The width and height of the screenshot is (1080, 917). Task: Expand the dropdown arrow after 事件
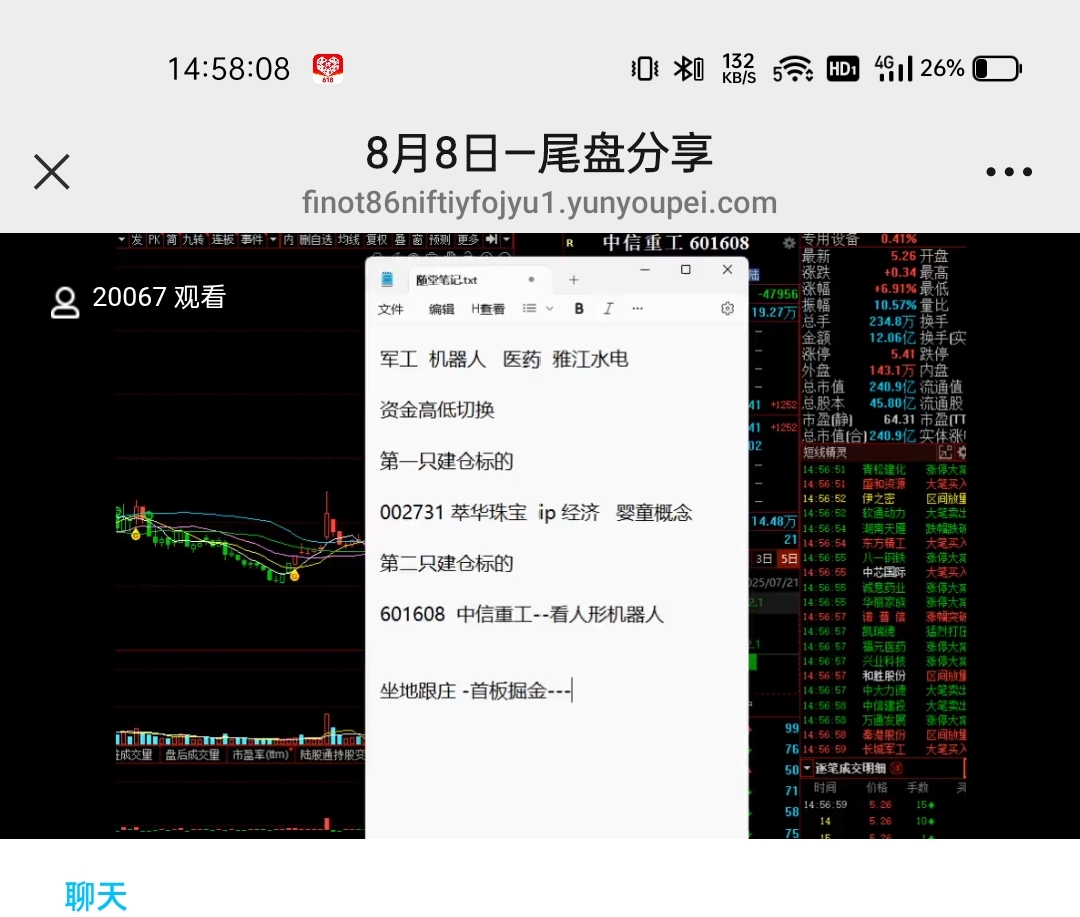point(273,240)
